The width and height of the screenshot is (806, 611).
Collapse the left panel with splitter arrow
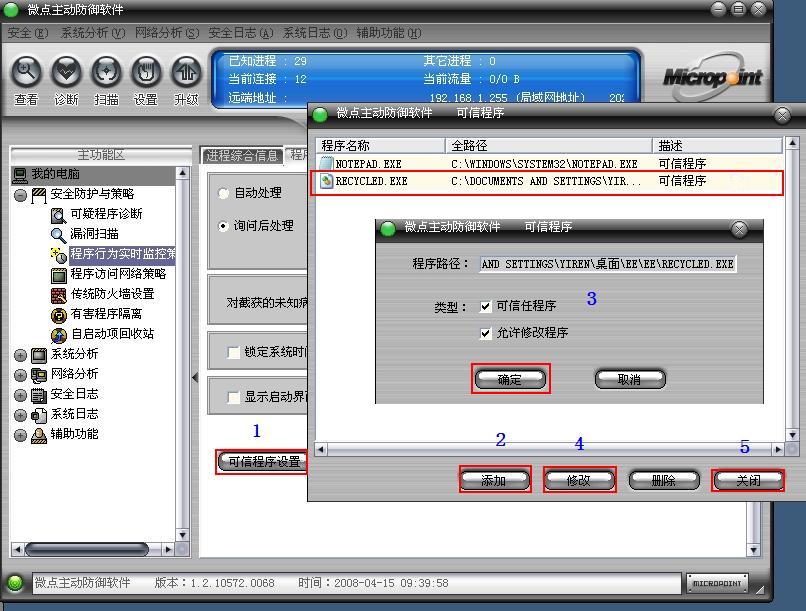(195, 377)
